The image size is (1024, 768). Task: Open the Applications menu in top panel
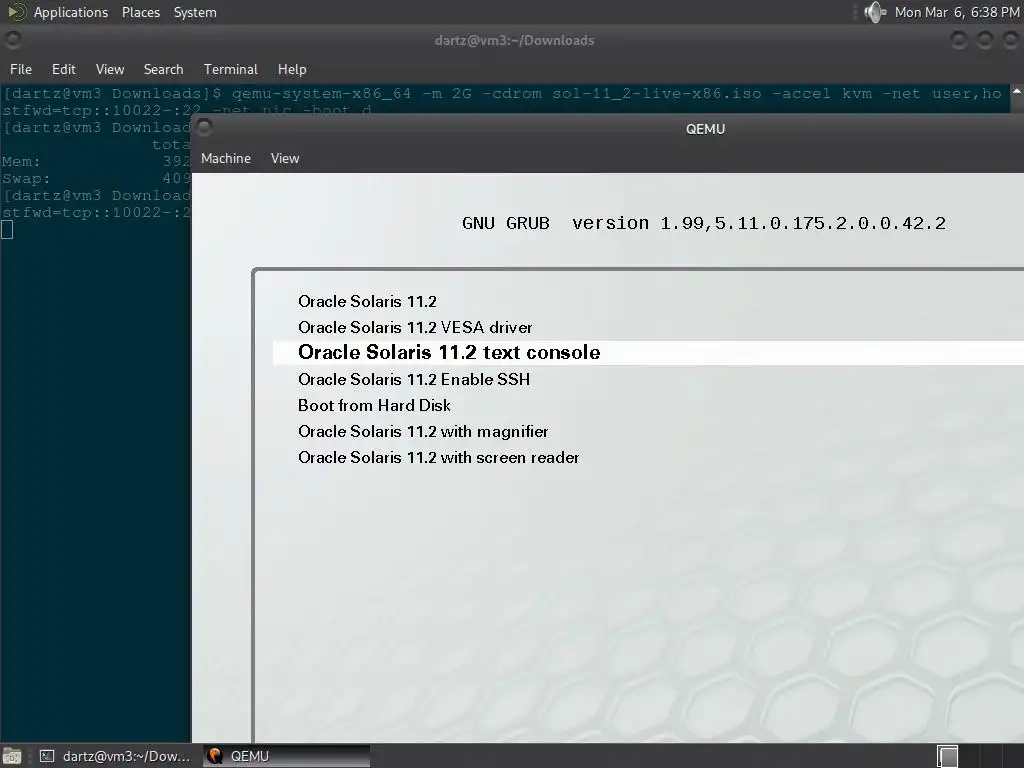click(71, 12)
